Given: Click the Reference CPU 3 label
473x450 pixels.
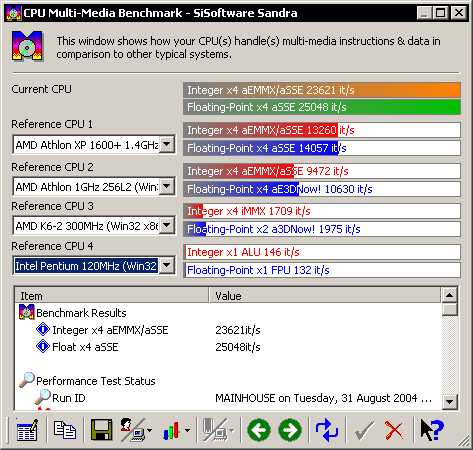Looking at the screenshot, I should click(x=52, y=206).
